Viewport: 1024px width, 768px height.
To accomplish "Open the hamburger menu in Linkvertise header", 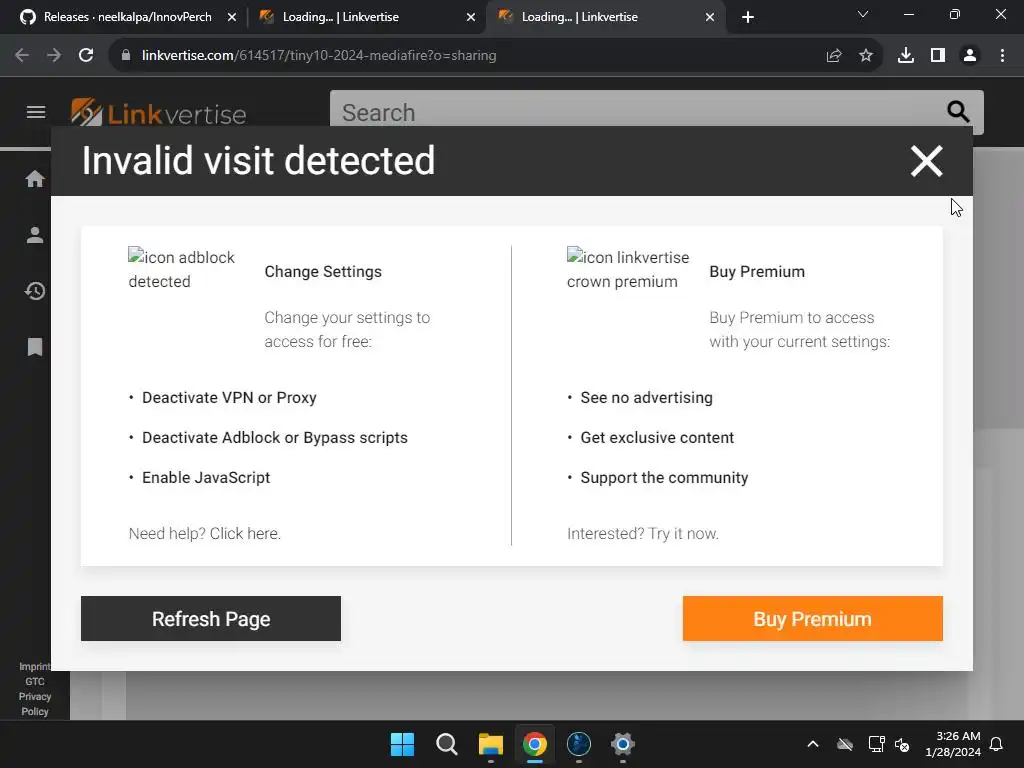I will pos(36,112).
